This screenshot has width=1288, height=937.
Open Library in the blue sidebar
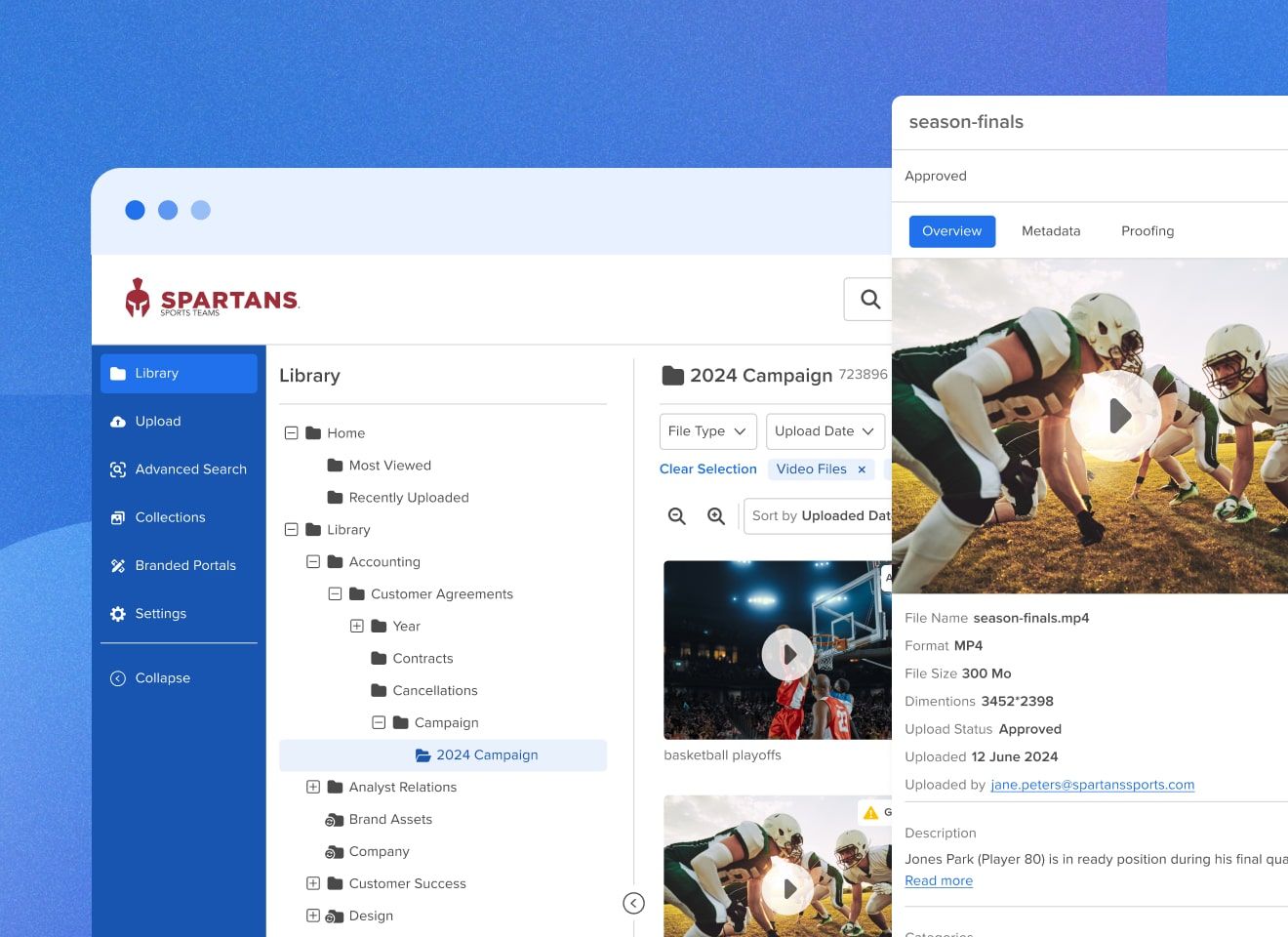pos(179,374)
